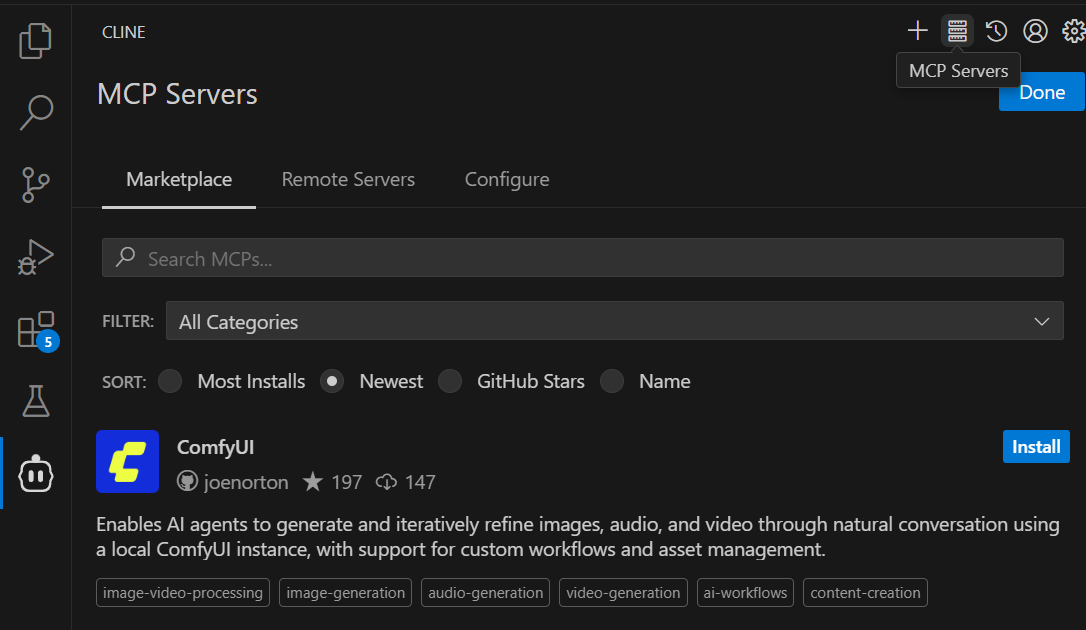Focus the Search MCPs input field
The height and width of the screenshot is (630, 1086).
tap(582, 258)
